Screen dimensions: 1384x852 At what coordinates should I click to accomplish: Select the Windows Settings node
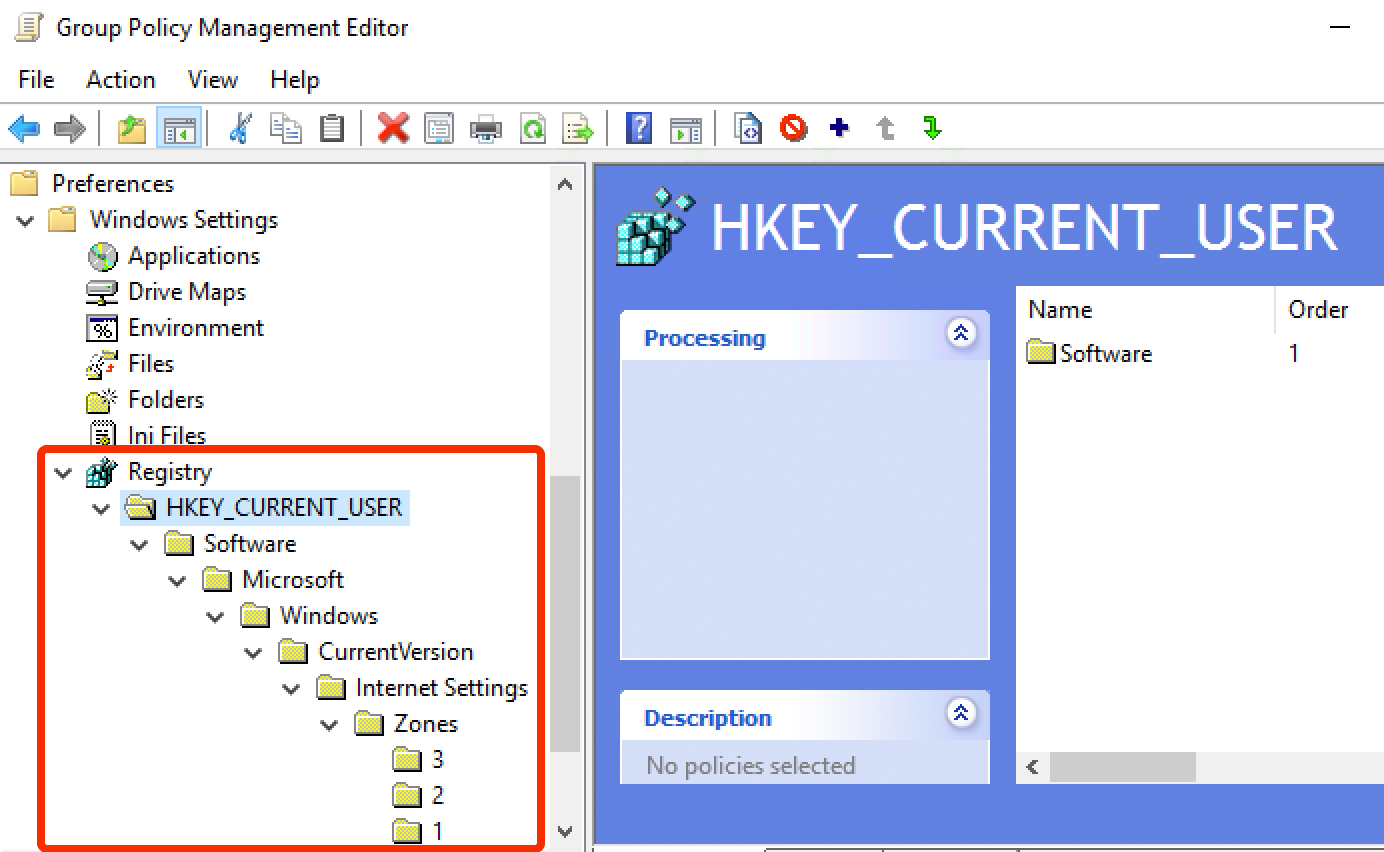tap(184, 220)
